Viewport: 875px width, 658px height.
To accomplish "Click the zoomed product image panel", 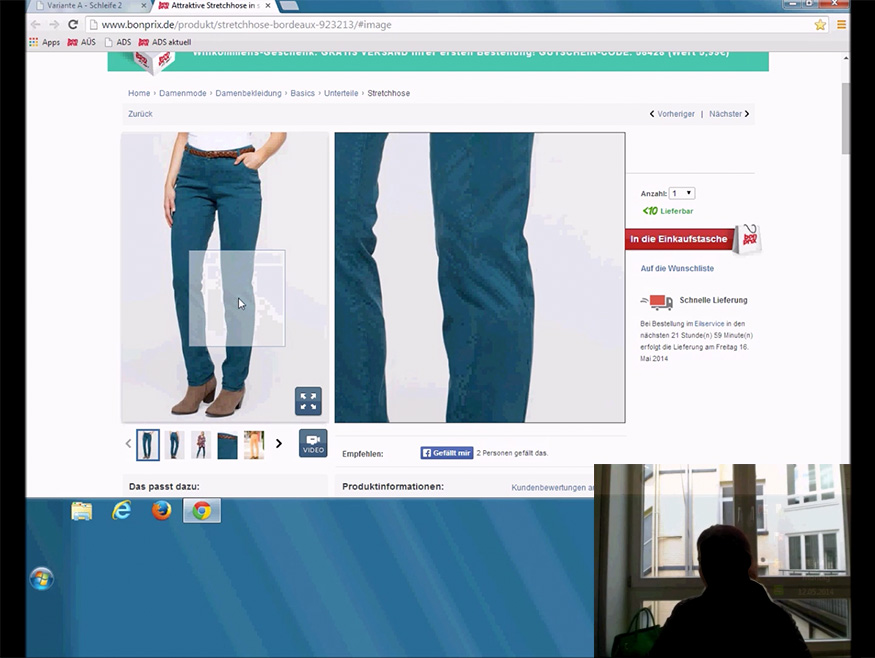I will pyautogui.click(x=480, y=277).
